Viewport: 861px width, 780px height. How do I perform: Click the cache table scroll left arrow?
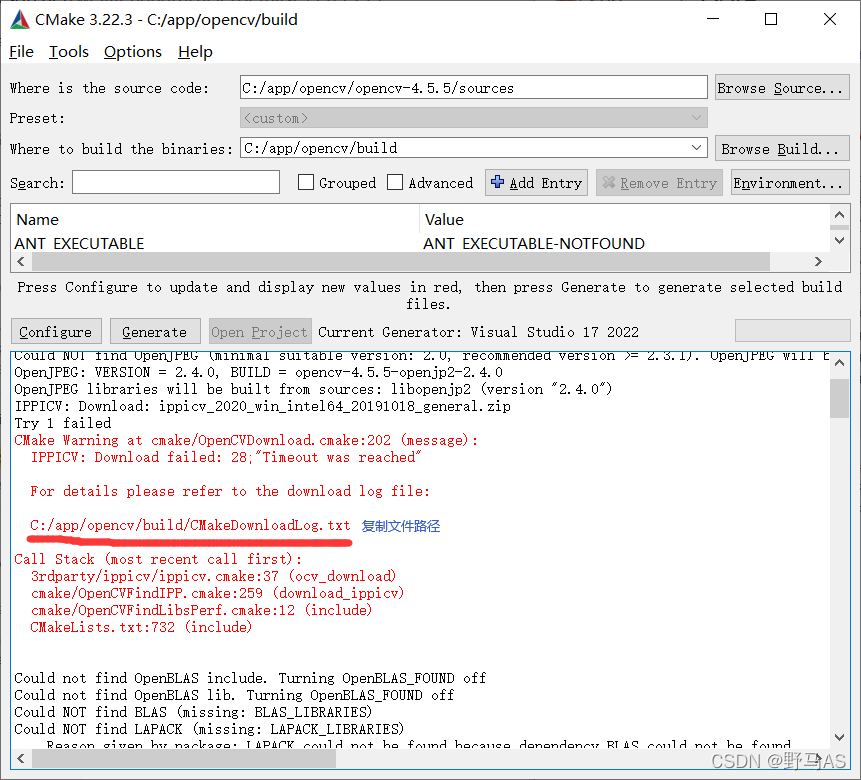coord(21,261)
